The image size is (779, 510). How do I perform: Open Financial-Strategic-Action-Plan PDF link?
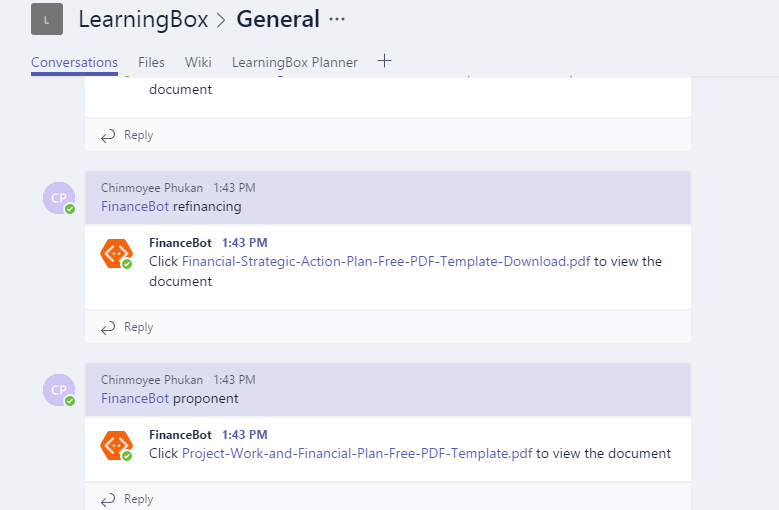pyautogui.click(x=386, y=261)
